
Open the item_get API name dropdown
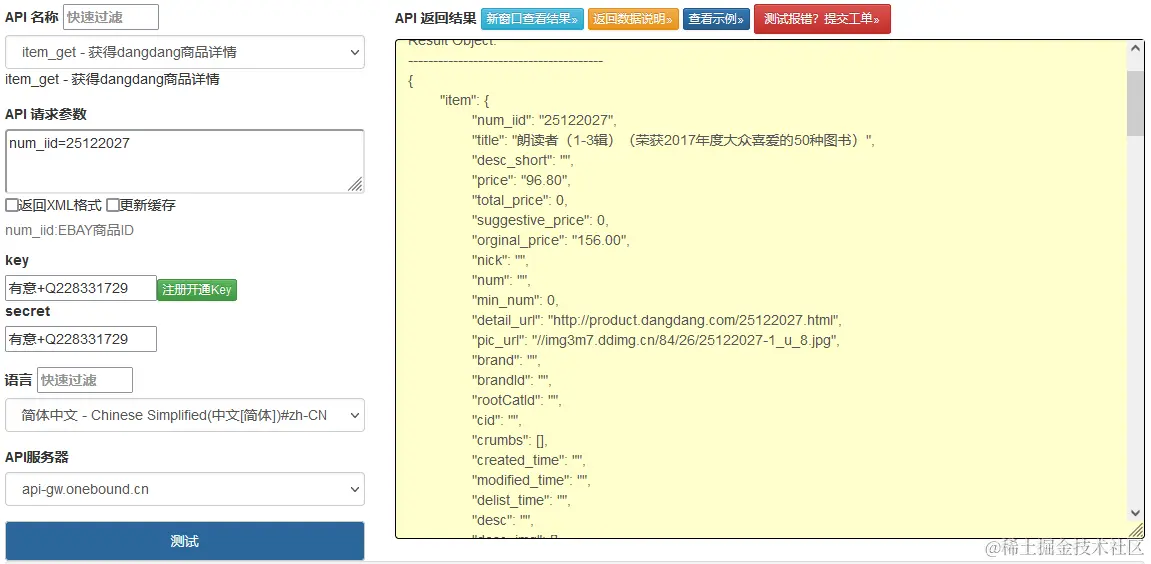185,52
